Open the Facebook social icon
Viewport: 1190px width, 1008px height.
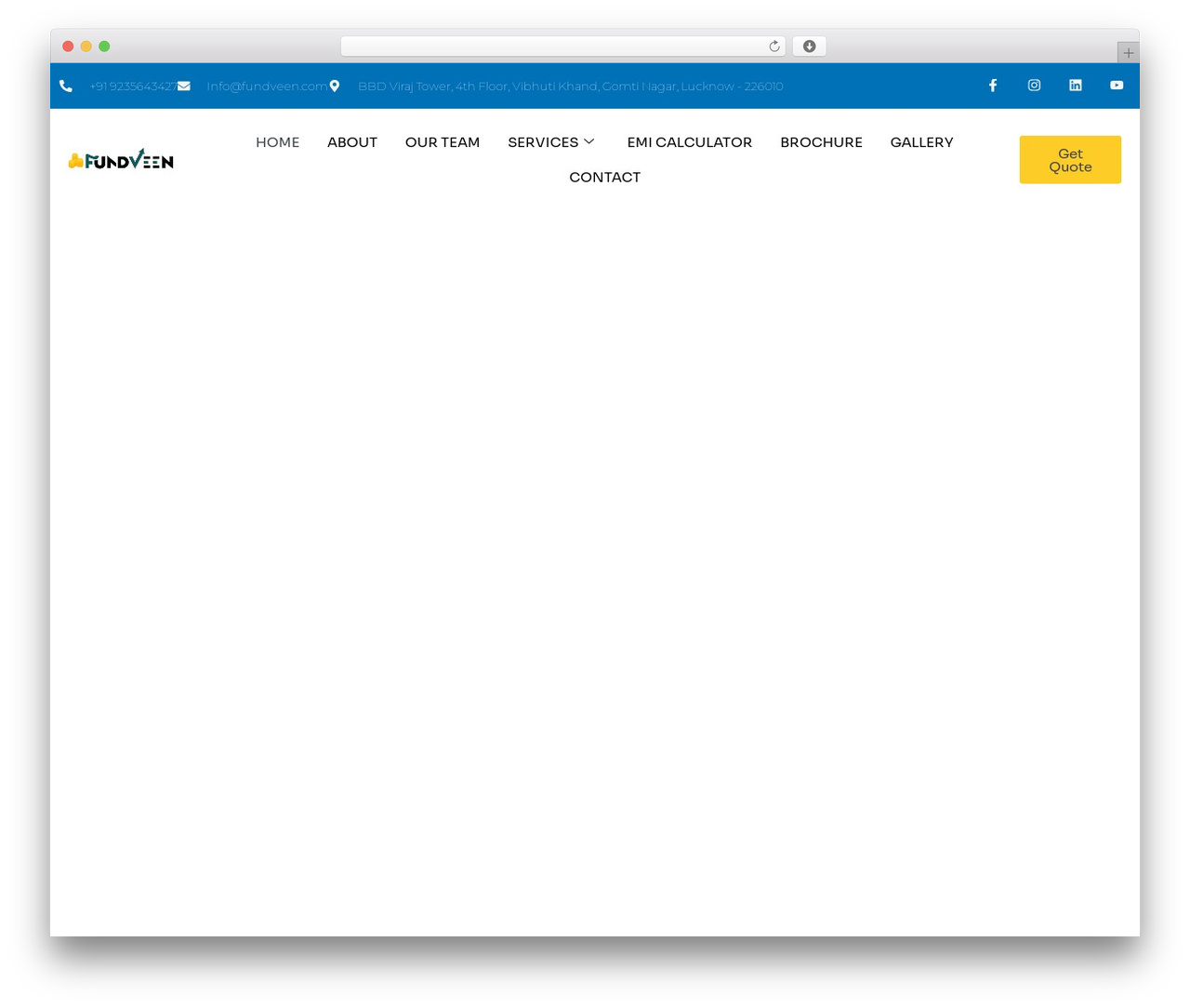[x=993, y=86]
